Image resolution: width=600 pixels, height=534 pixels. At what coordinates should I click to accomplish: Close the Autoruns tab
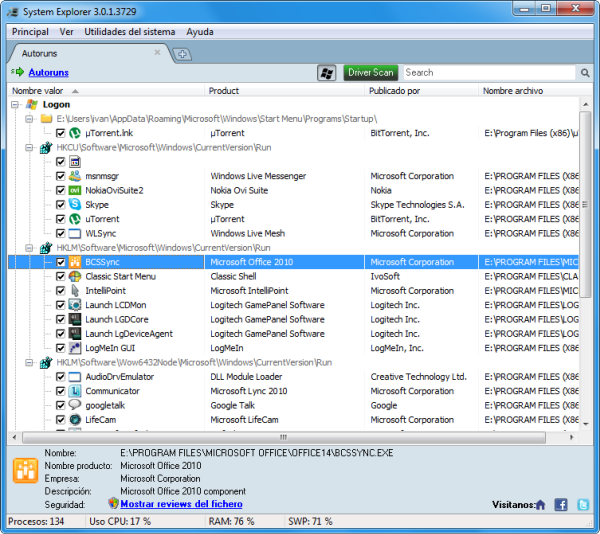(157, 52)
